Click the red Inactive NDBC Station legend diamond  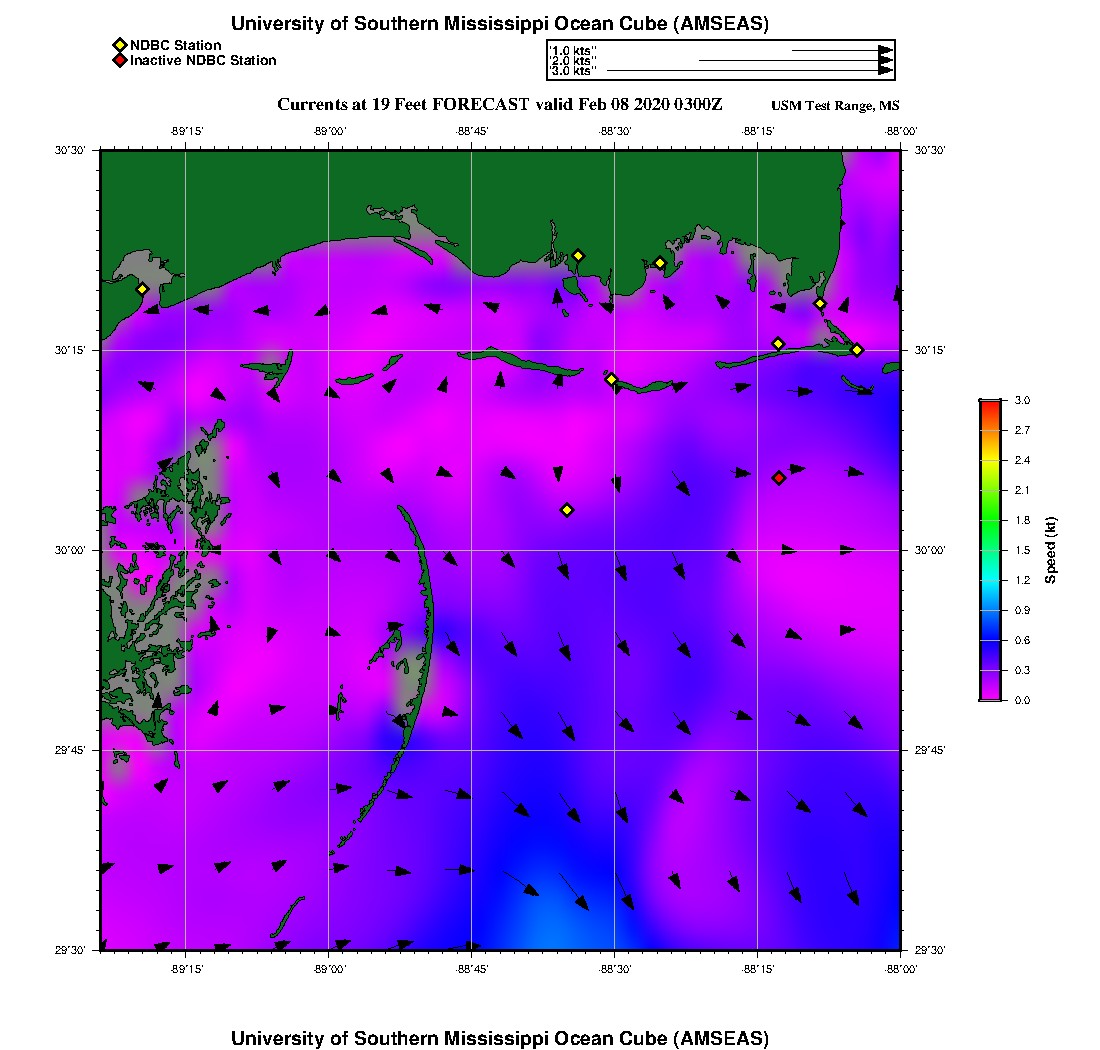click(x=119, y=60)
